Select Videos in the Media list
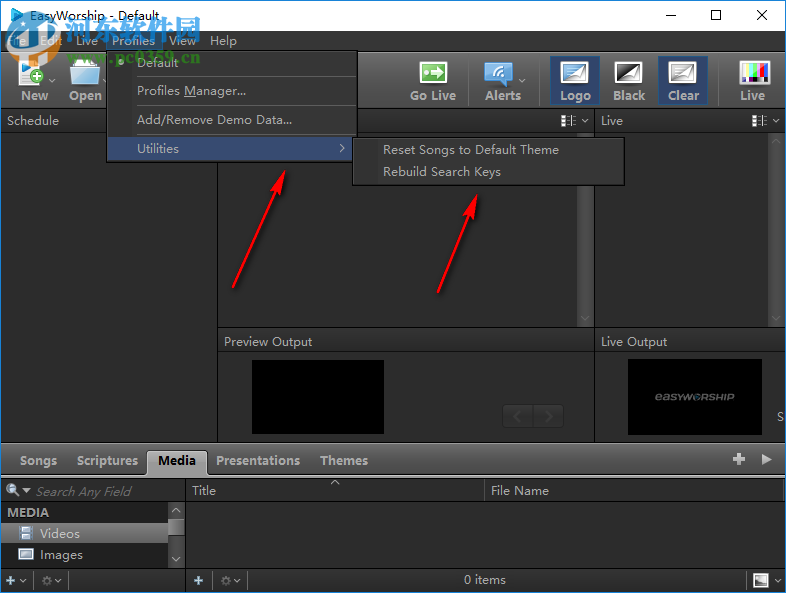The image size is (786, 593). (x=85, y=533)
